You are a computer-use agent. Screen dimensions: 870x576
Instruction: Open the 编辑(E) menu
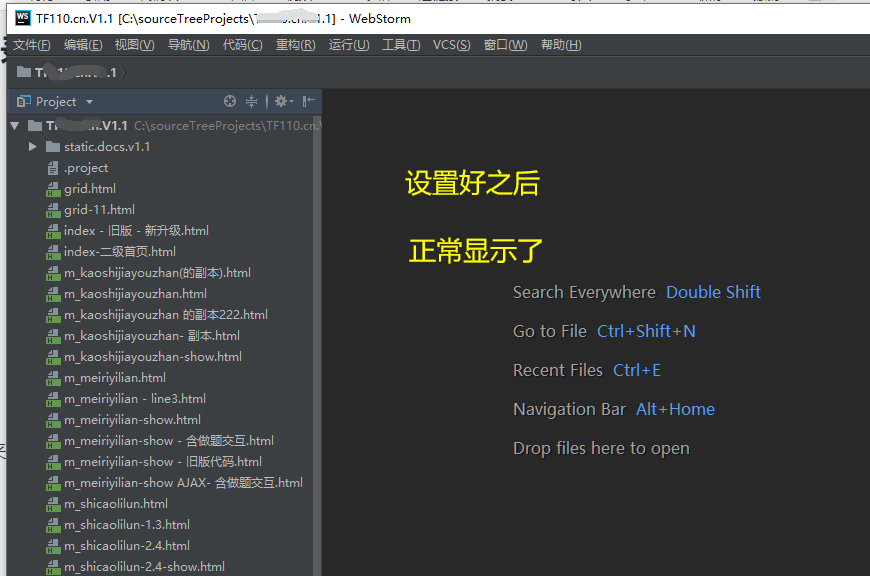[83, 45]
